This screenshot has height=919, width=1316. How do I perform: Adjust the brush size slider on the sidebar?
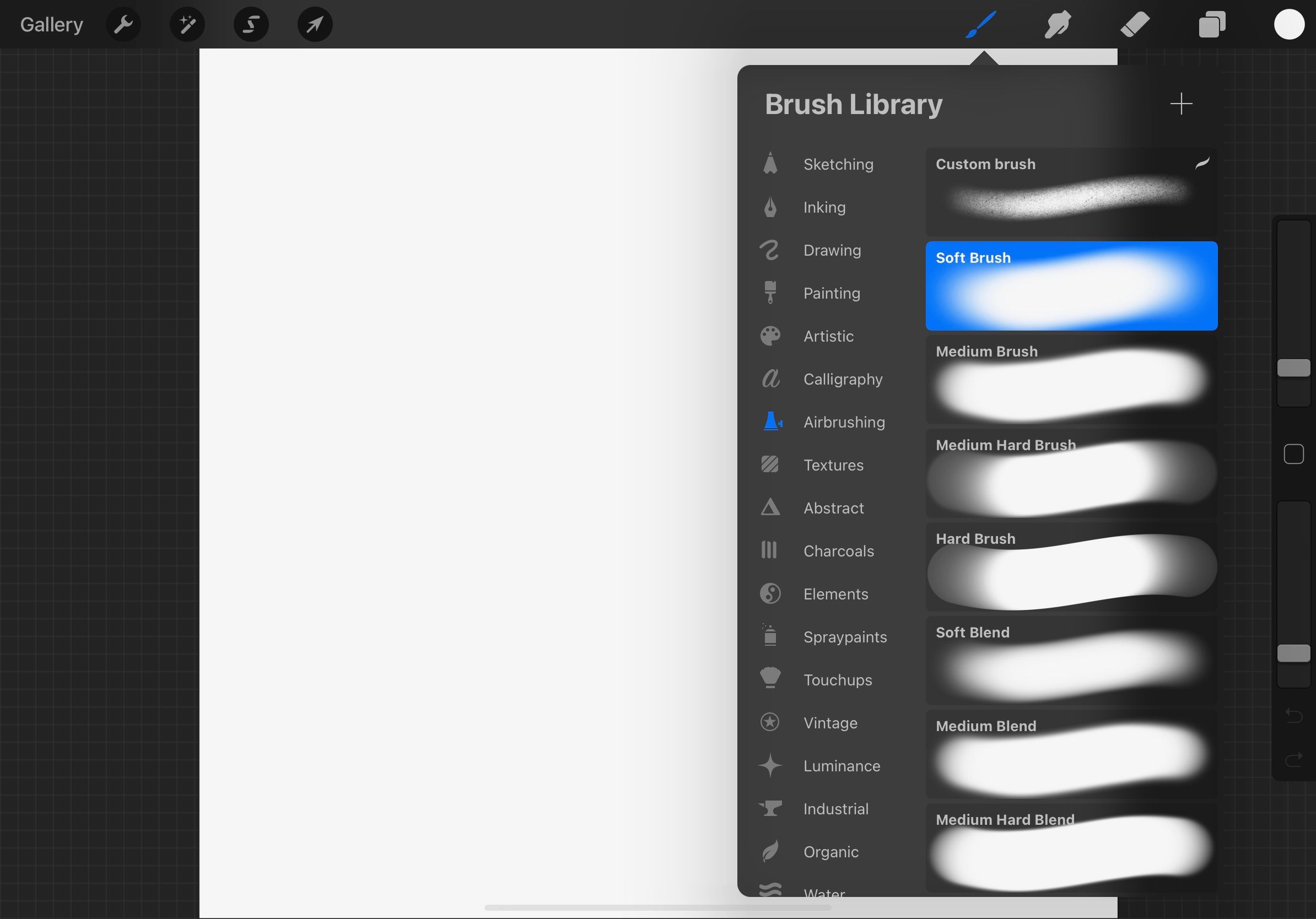click(1293, 369)
